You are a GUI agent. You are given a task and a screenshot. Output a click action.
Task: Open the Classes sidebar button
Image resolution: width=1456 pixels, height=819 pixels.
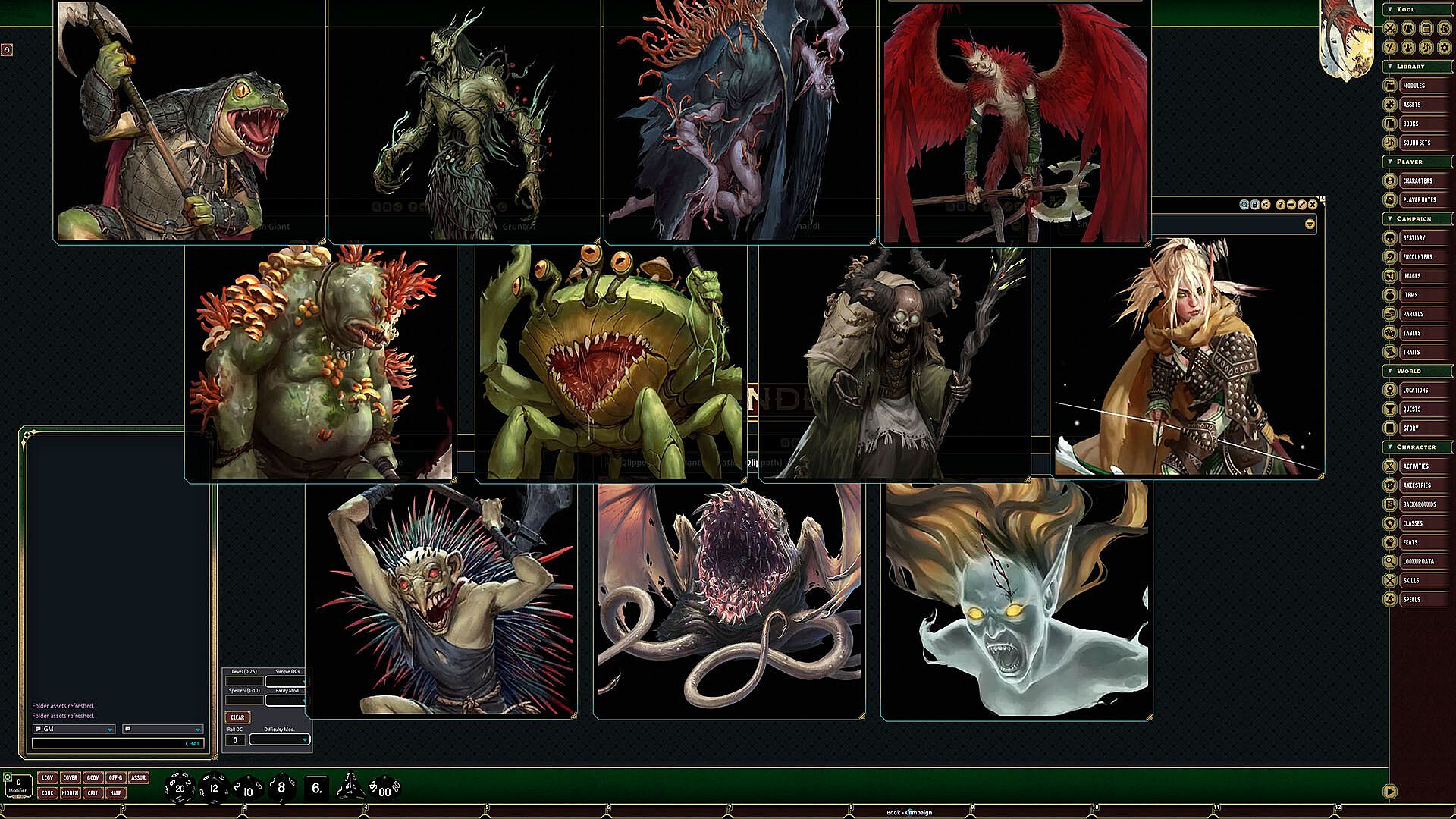point(1412,523)
